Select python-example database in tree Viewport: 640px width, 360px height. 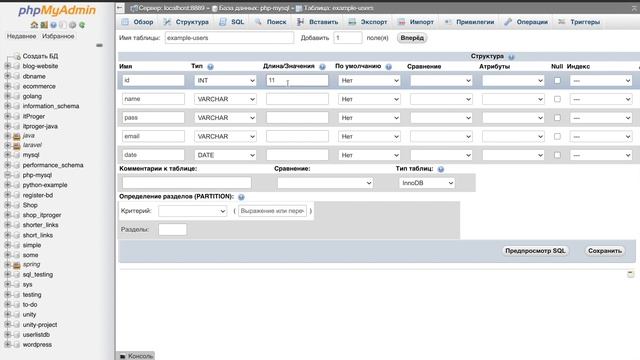pyautogui.click(x=45, y=185)
